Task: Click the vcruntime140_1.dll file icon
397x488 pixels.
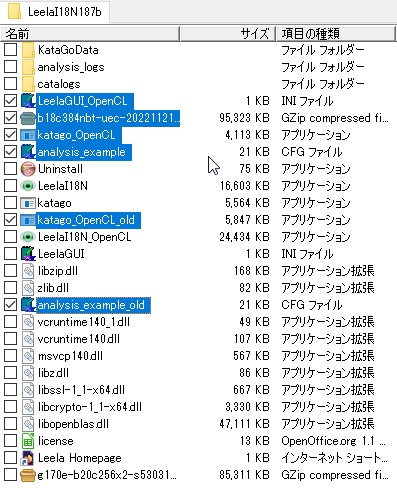Action: point(28,322)
